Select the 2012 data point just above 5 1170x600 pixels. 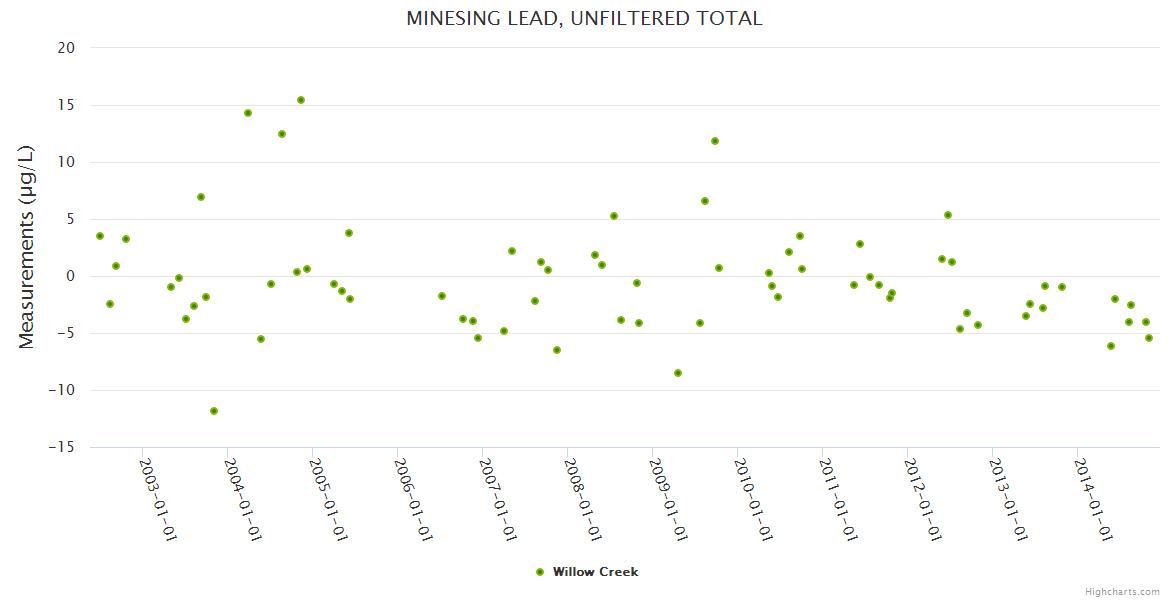tap(948, 215)
